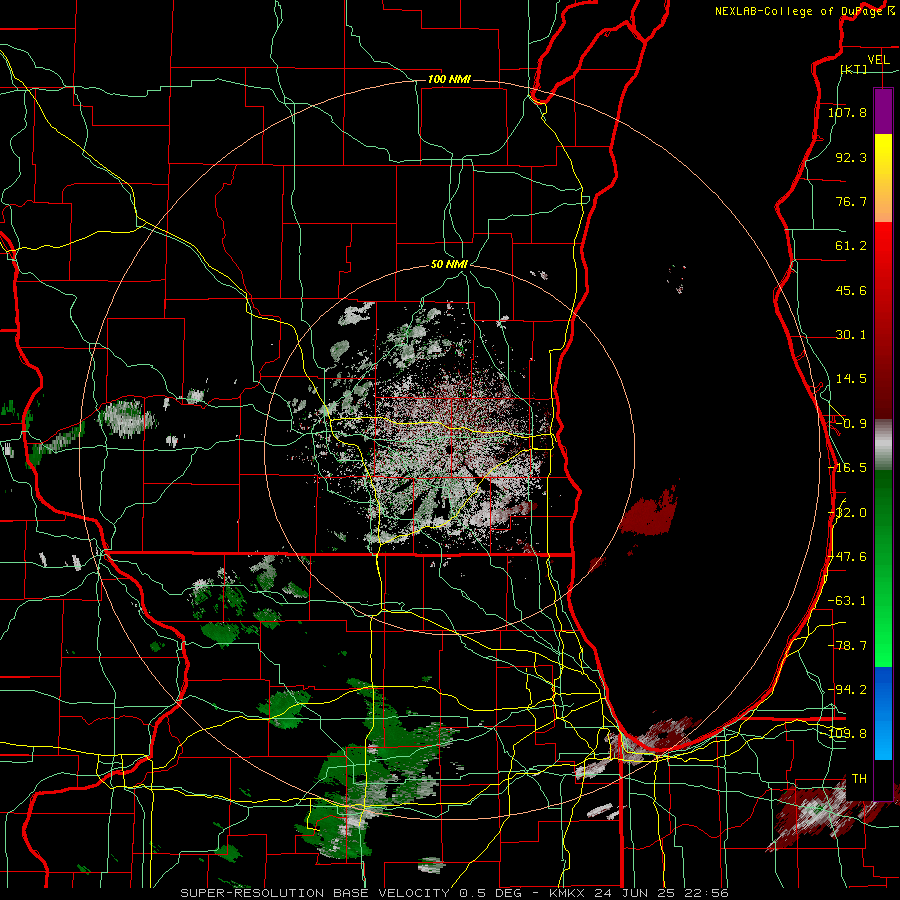The width and height of the screenshot is (900, 900).
Task: Select the 107.8 velocity scale value
Action: click(x=847, y=112)
